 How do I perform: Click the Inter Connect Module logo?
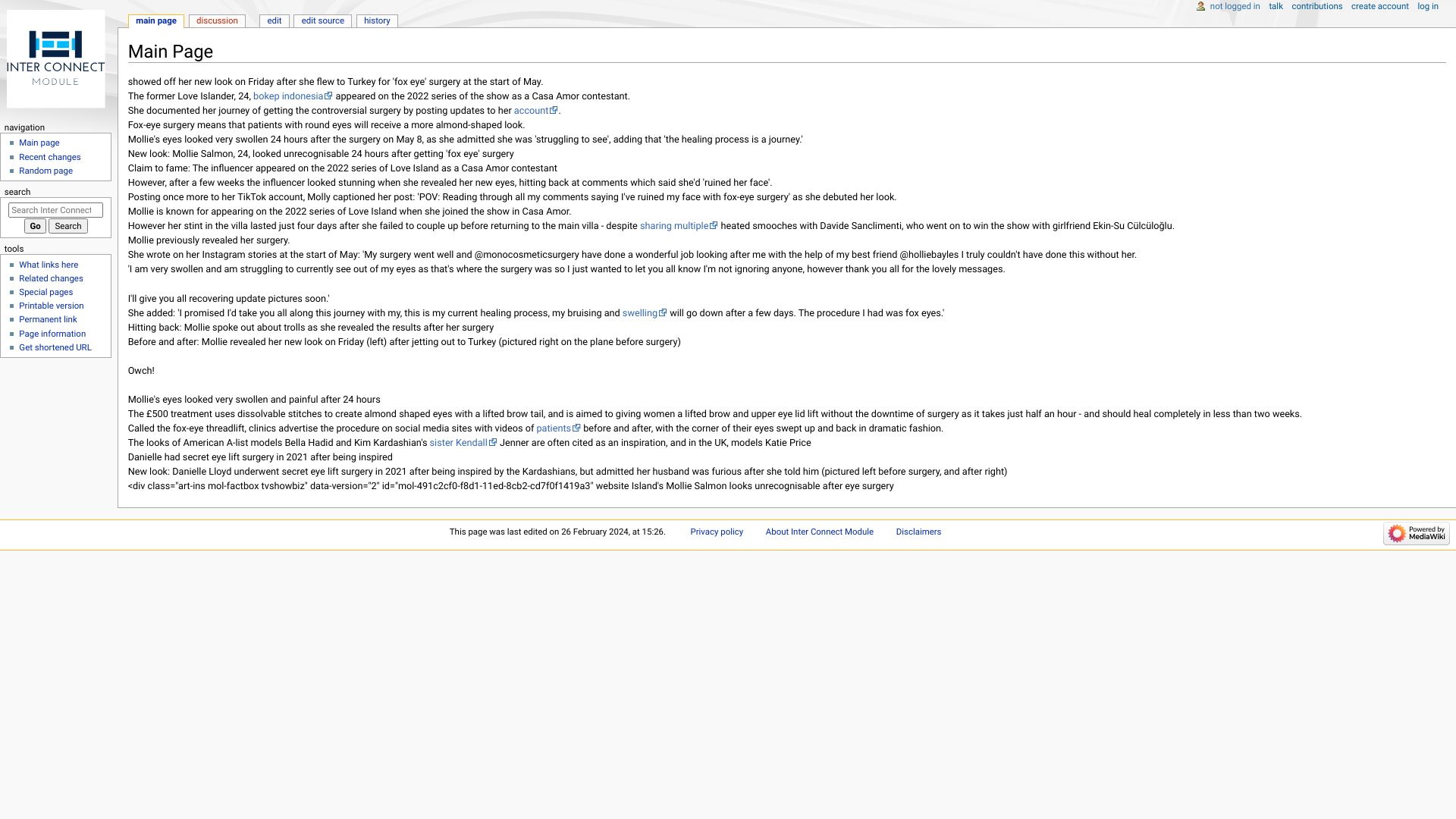point(56,59)
